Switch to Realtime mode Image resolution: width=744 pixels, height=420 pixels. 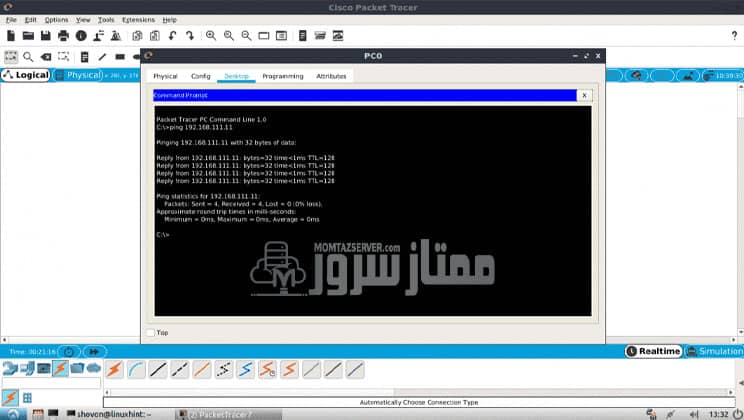tap(653, 351)
